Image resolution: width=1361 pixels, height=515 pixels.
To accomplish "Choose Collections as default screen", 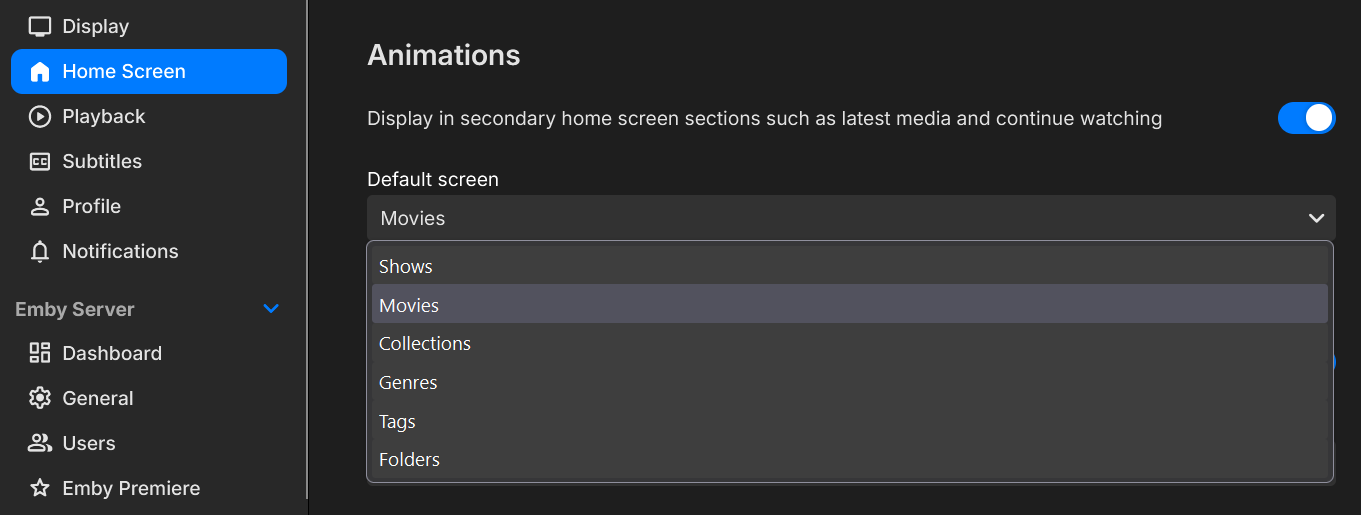I will click(x=425, y=344).
